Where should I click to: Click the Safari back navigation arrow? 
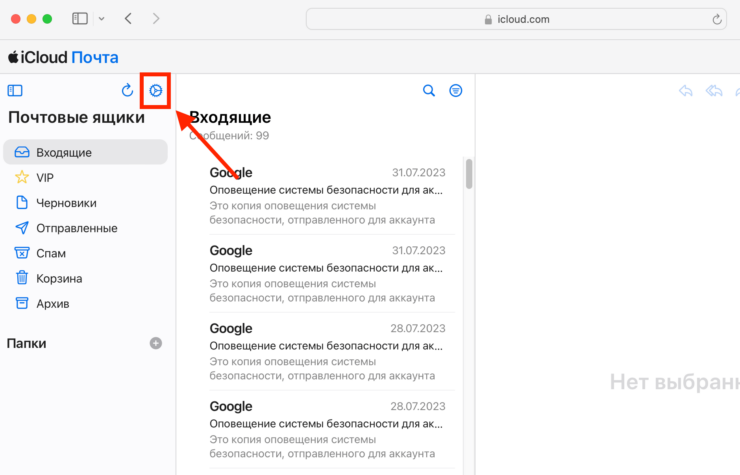click(x=128, y=19)
